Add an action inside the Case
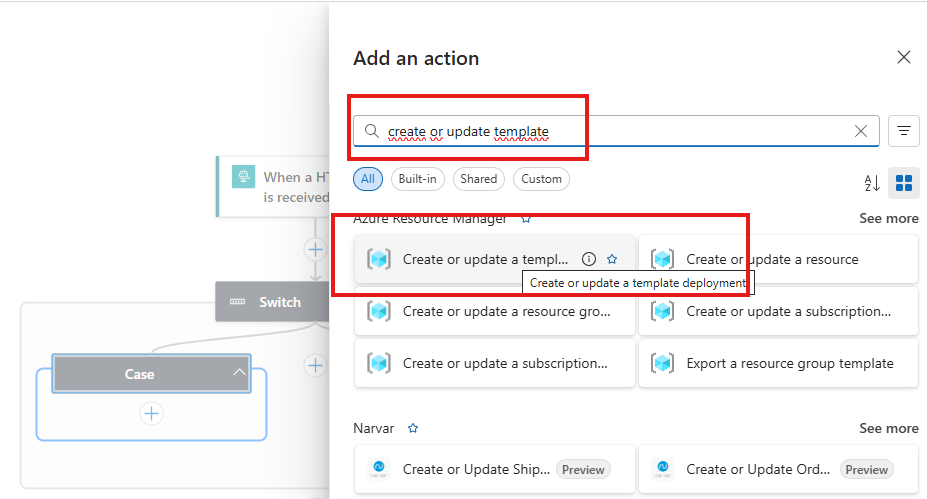The width and height of the screenshot is (927, 499). point(151,413)
